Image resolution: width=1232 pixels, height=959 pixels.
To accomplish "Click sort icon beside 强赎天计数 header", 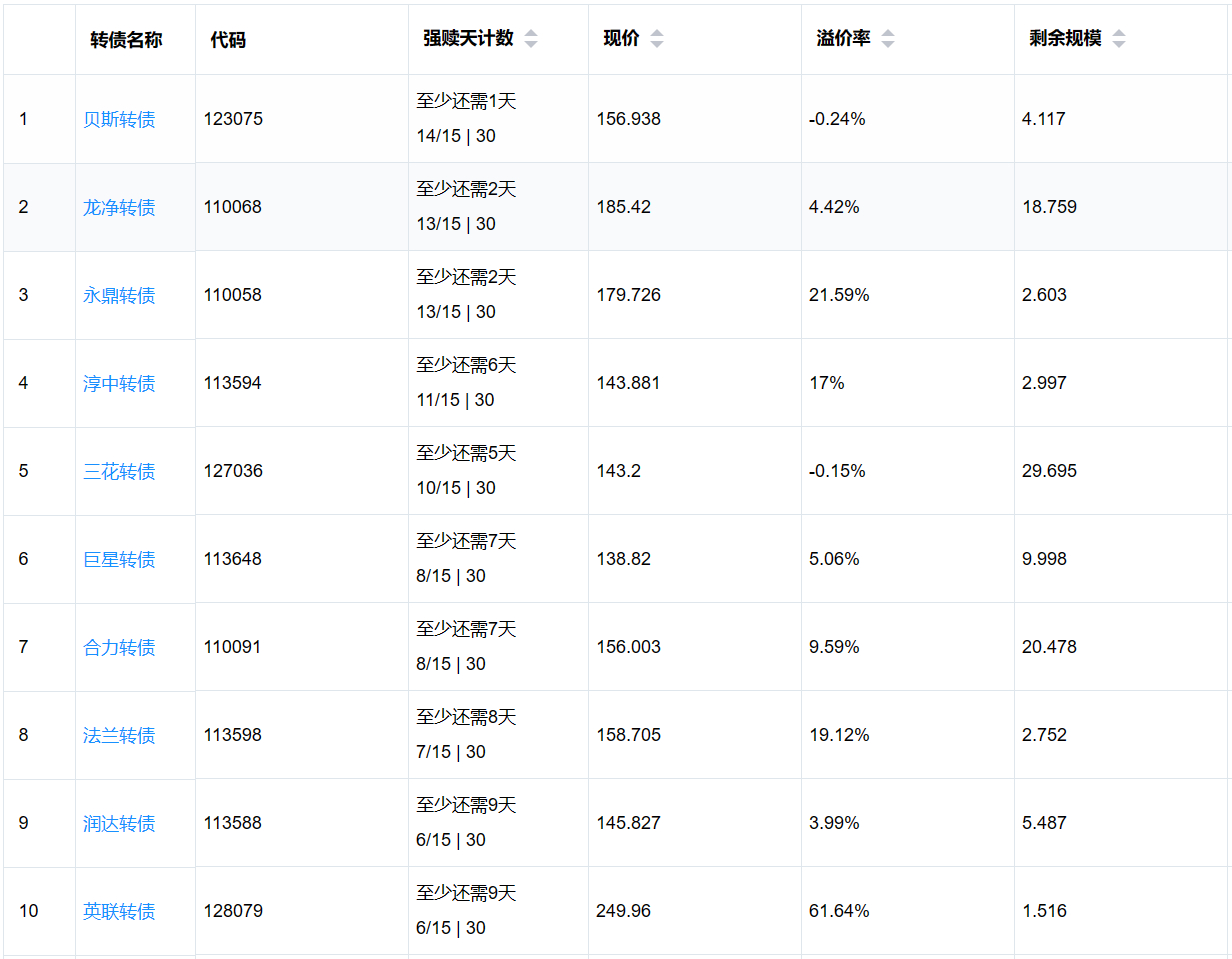I will tap(531, 39).
